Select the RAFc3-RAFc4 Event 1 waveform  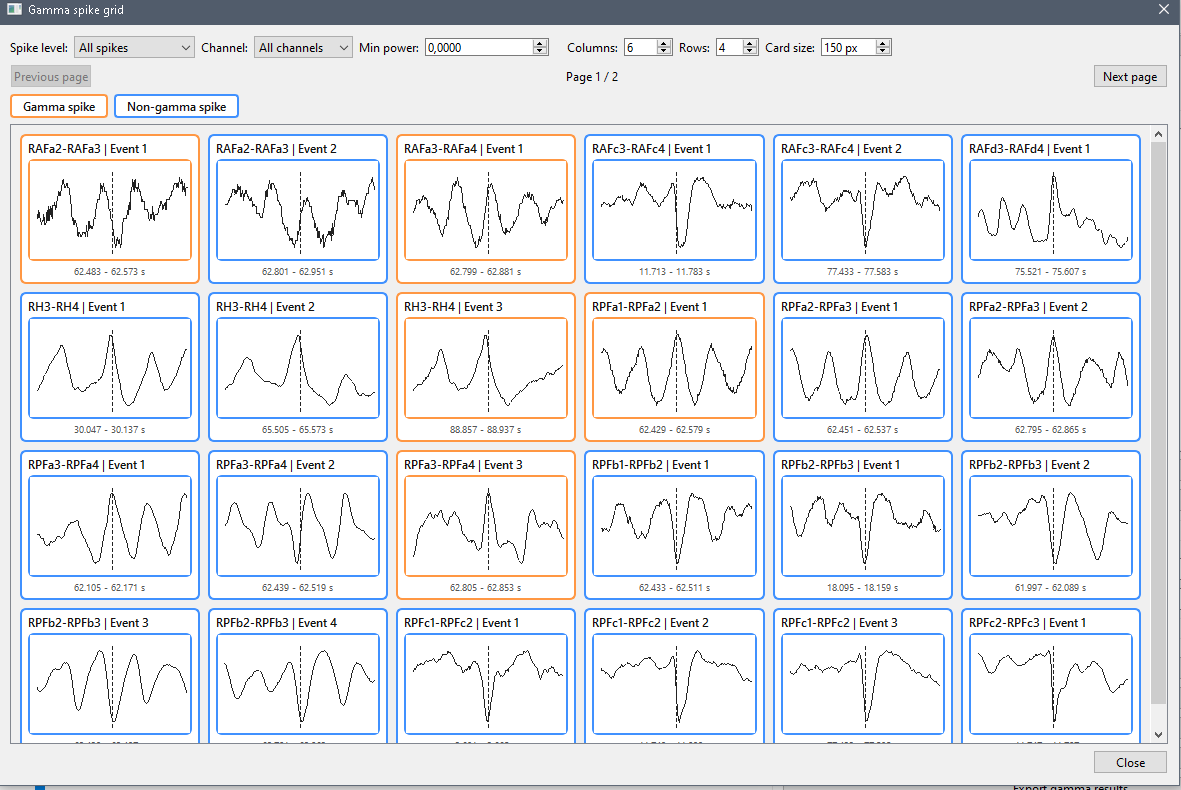click(x=674, y=209)
